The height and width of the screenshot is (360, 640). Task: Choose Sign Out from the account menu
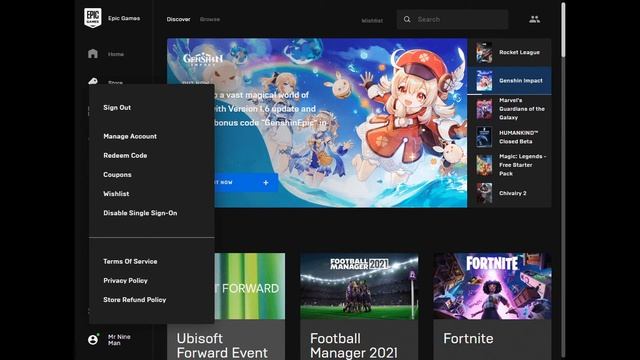coord(117,107)
